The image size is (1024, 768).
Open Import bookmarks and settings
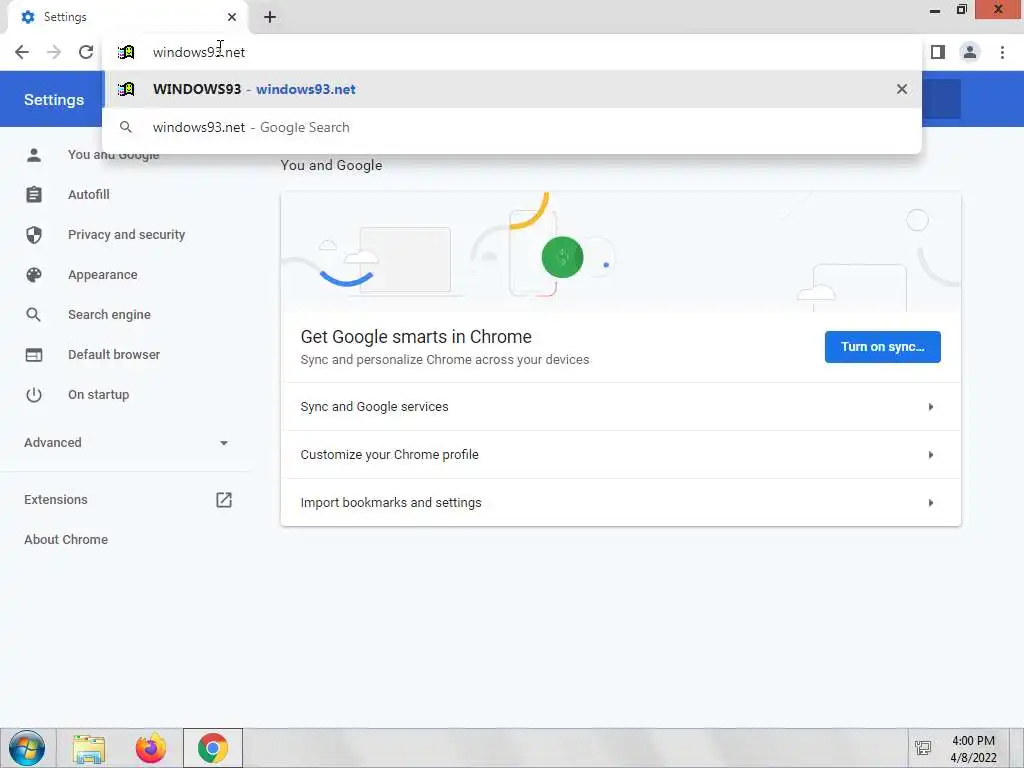click(620, 503)
